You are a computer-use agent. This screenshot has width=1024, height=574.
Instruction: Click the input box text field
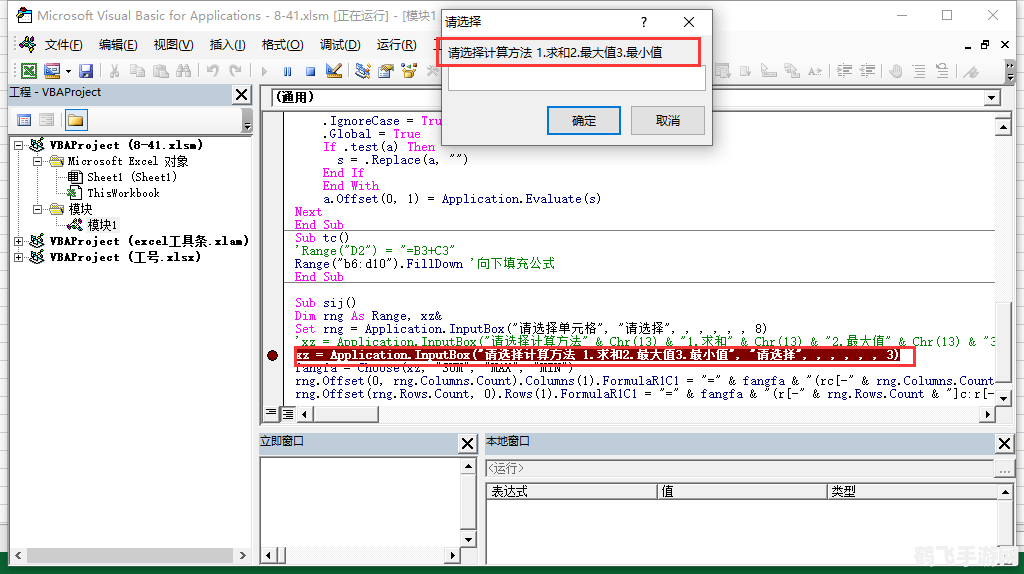pos(576,79)
